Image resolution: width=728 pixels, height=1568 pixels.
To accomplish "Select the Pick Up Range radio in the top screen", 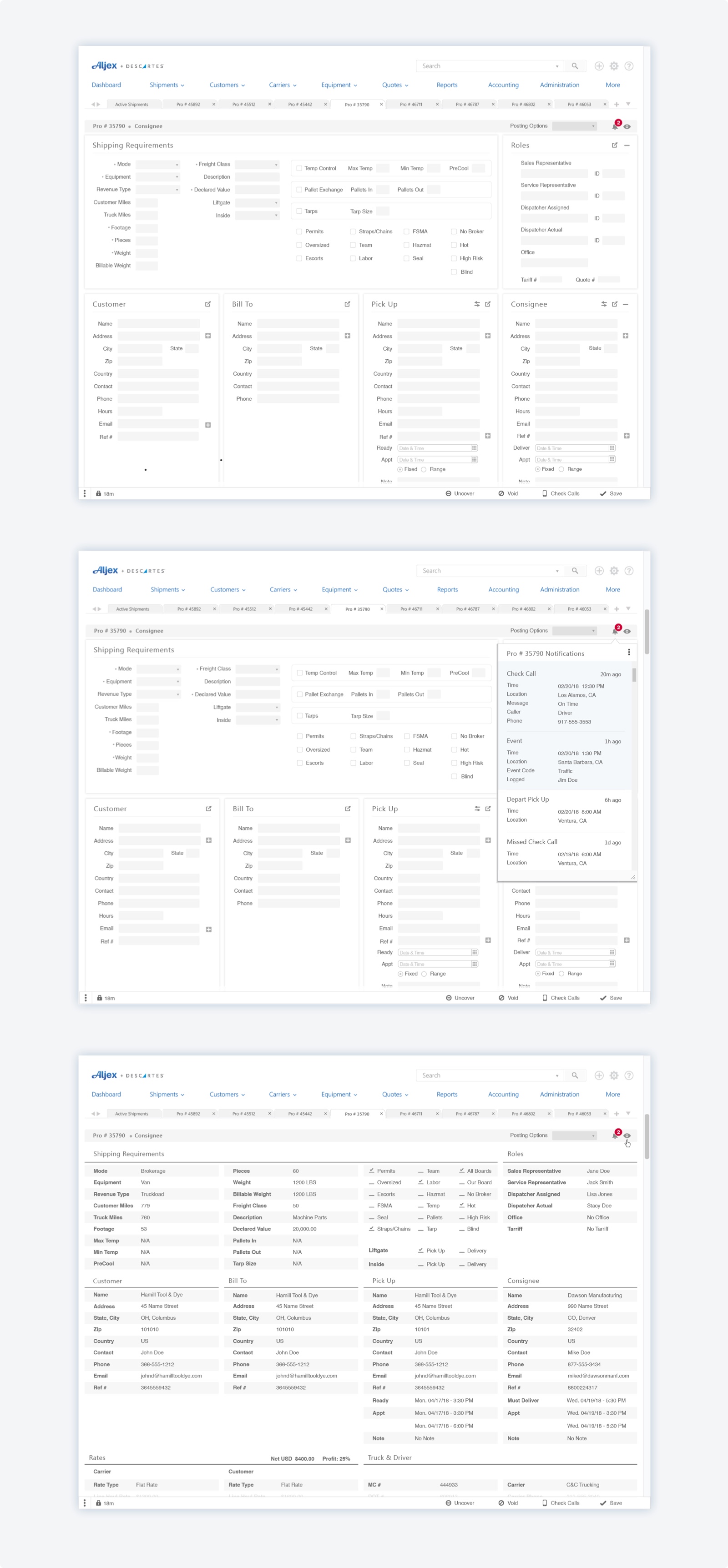I will point(424,469).
